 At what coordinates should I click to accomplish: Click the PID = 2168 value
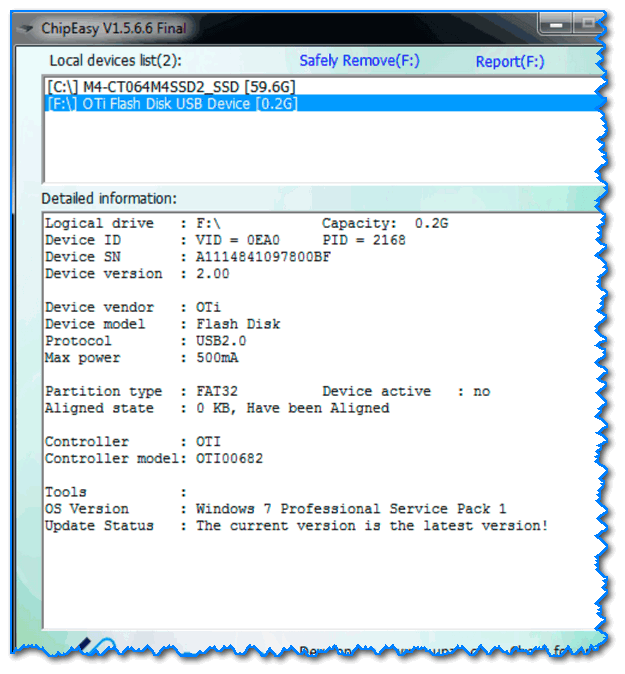coord(364,240)
